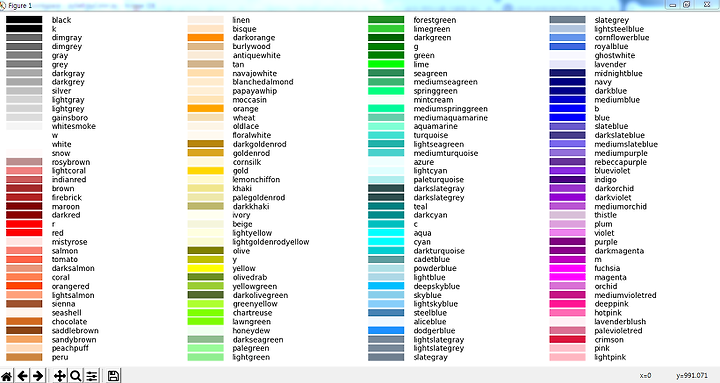Open Configure subplots sliders icon

pos(91,376)
